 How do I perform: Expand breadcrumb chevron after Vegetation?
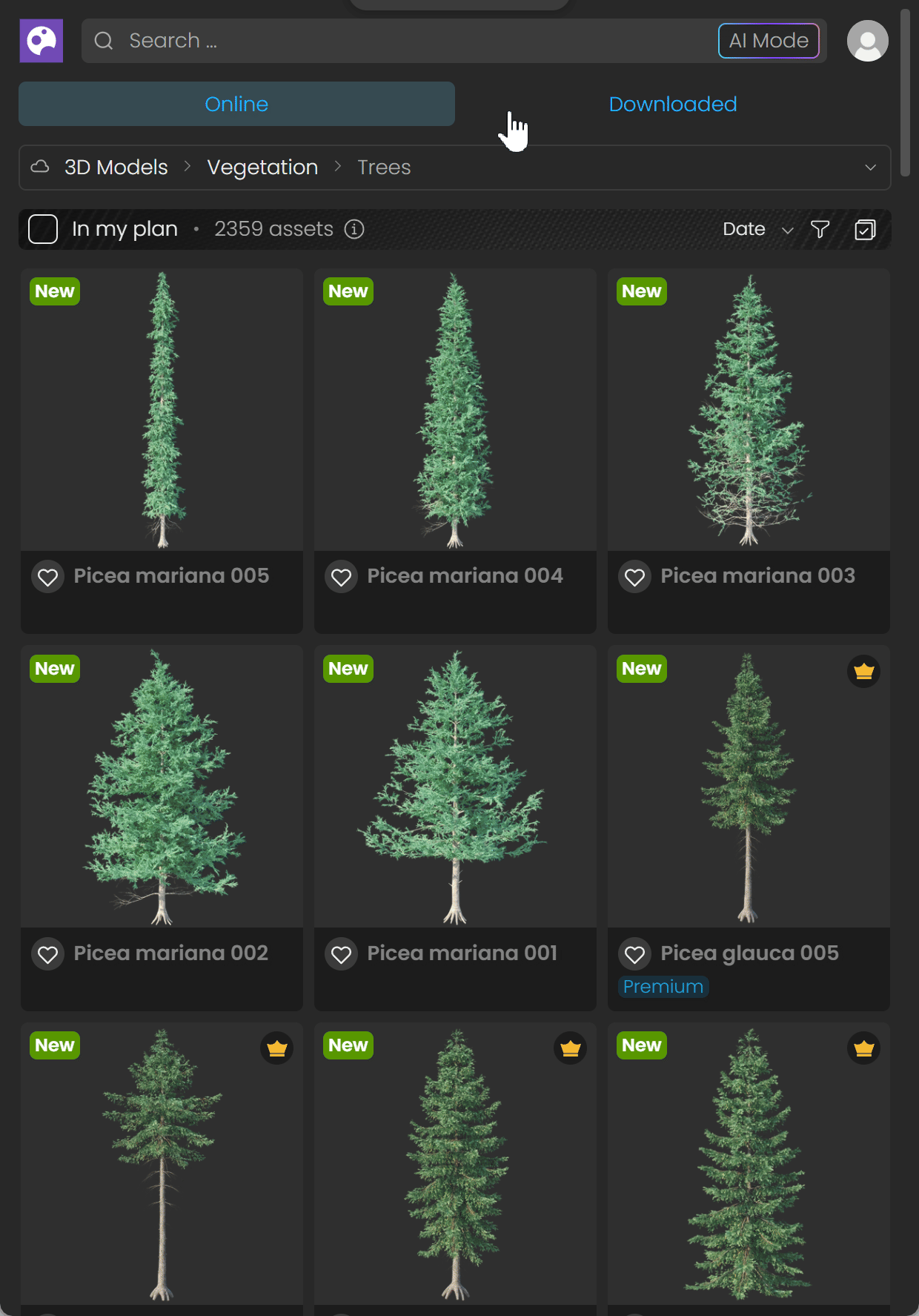338,167
